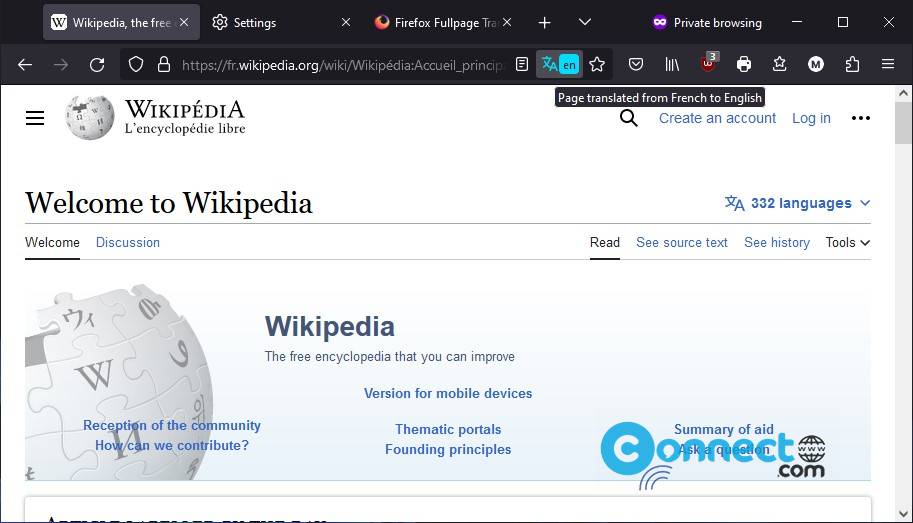913x523 pixels.
Task: Click the address bar URL field
Action: [x=341, y=65]
